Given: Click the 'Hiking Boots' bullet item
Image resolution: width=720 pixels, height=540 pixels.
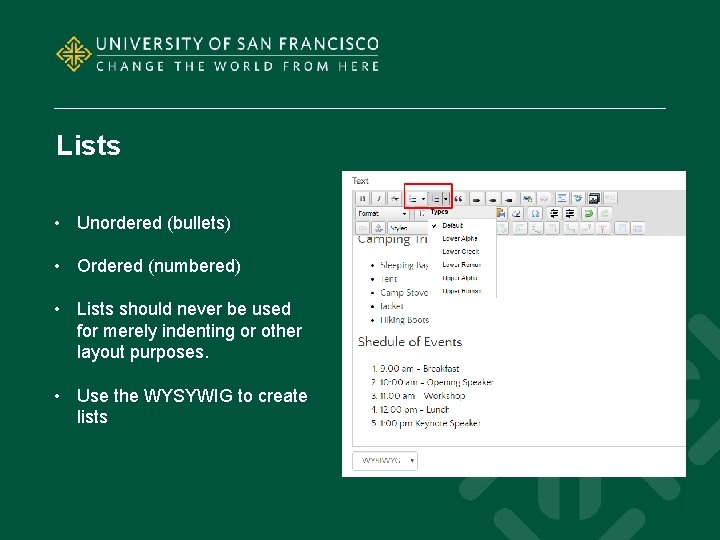Looking at the screenshot, I should point(405,320).
